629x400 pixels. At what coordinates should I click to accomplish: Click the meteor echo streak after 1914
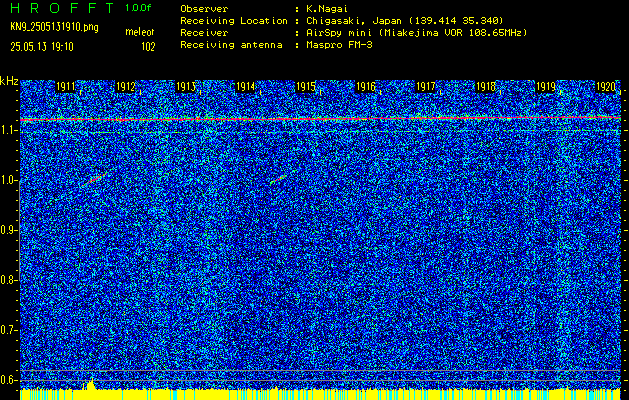tap(278, 179)
